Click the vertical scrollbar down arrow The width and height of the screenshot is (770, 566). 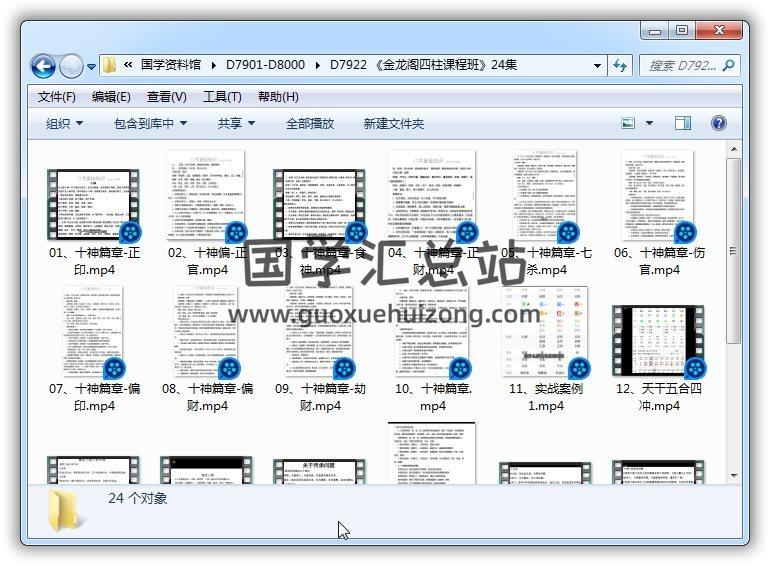coord(733,476)
